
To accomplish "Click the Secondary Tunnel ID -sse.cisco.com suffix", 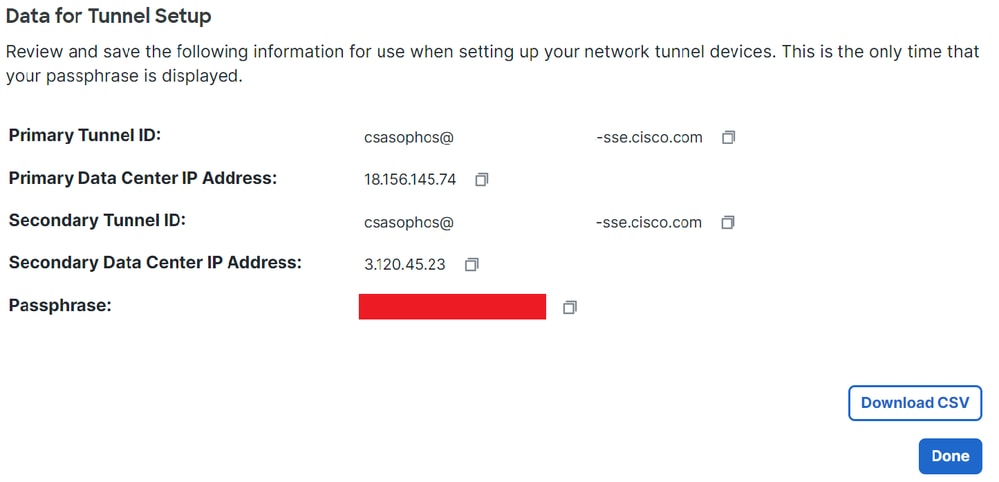I will 649,222.
